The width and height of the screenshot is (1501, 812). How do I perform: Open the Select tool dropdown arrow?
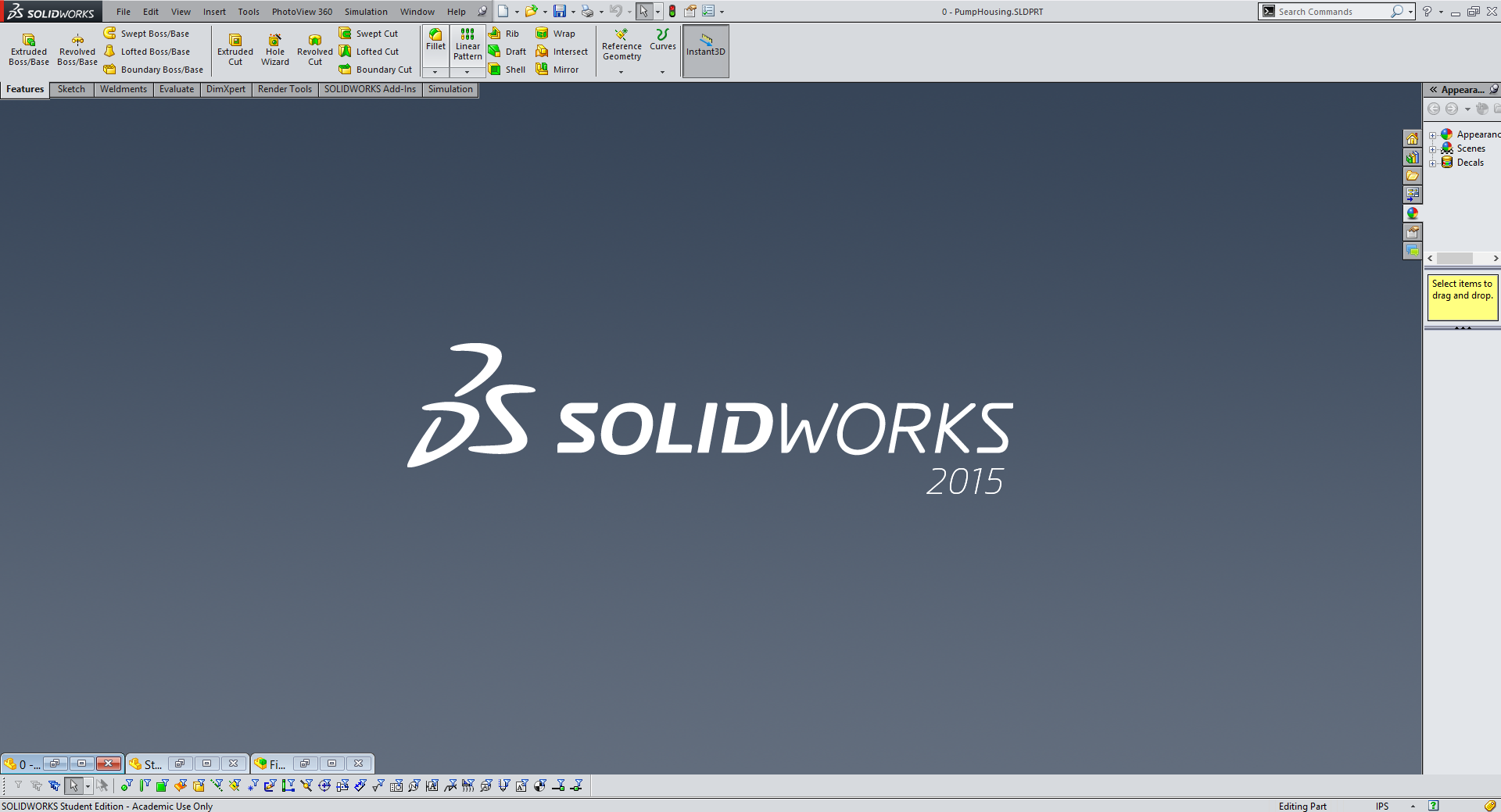point(657,12)
